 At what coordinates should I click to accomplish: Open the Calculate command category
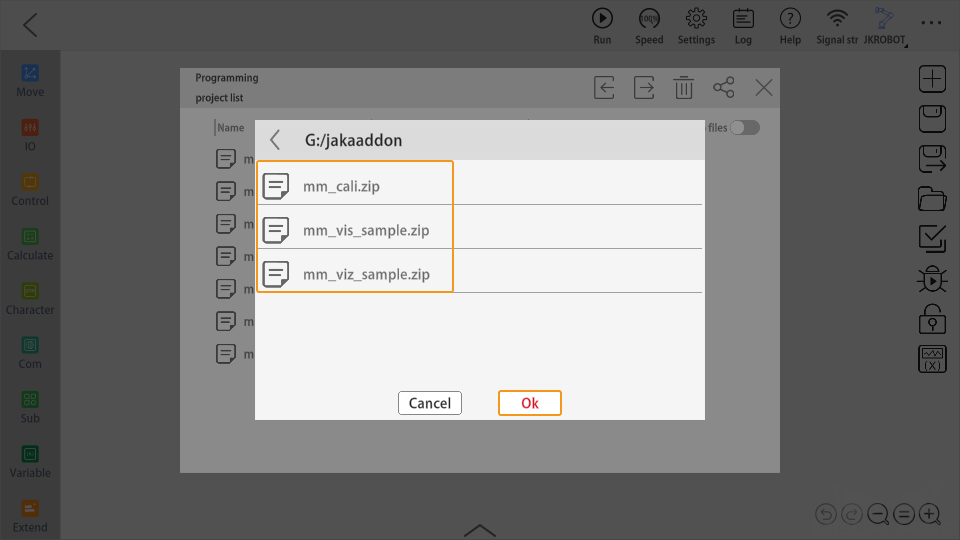[x=30, y=245]
